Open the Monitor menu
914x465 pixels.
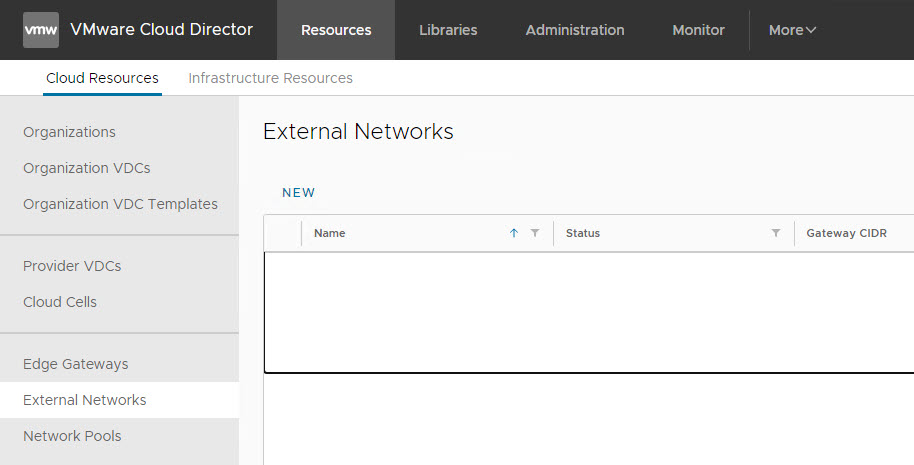pyautogui.click(x=698, y=30)
